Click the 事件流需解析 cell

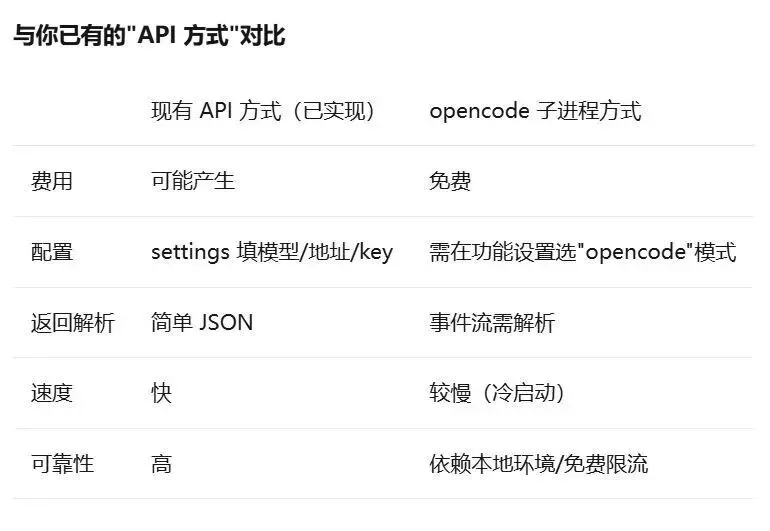492,323
